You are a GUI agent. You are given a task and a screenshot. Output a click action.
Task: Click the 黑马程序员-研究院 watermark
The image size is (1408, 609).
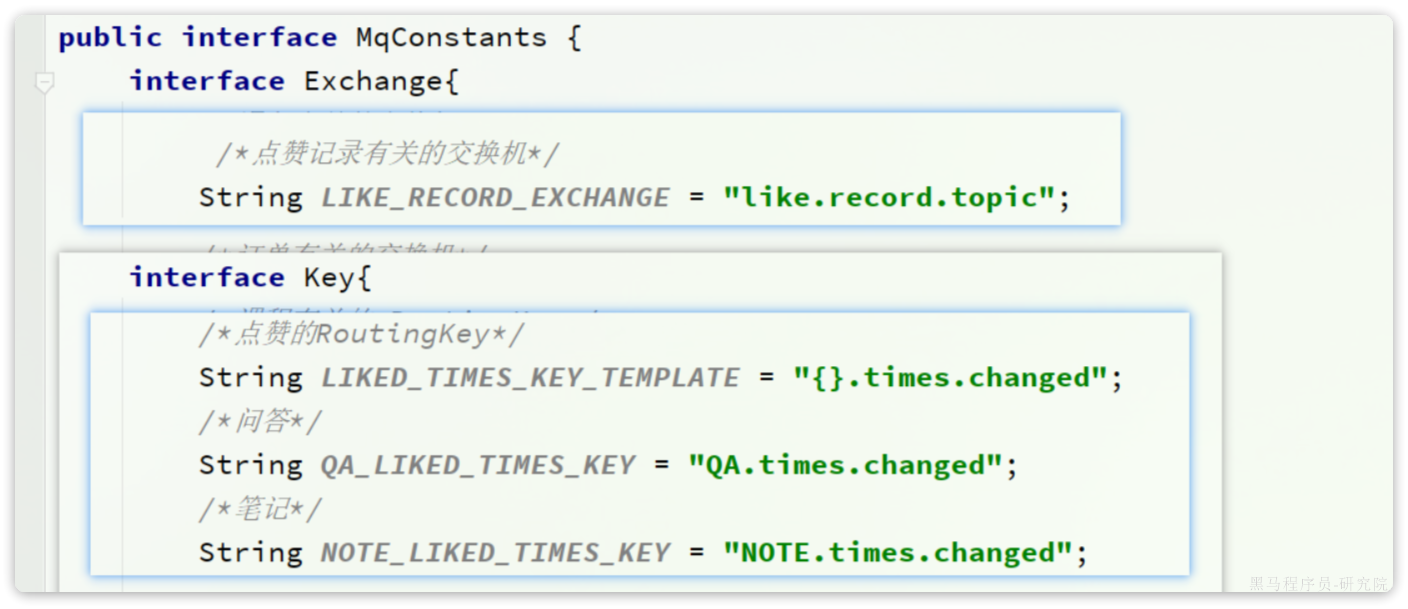(1318, 584)
